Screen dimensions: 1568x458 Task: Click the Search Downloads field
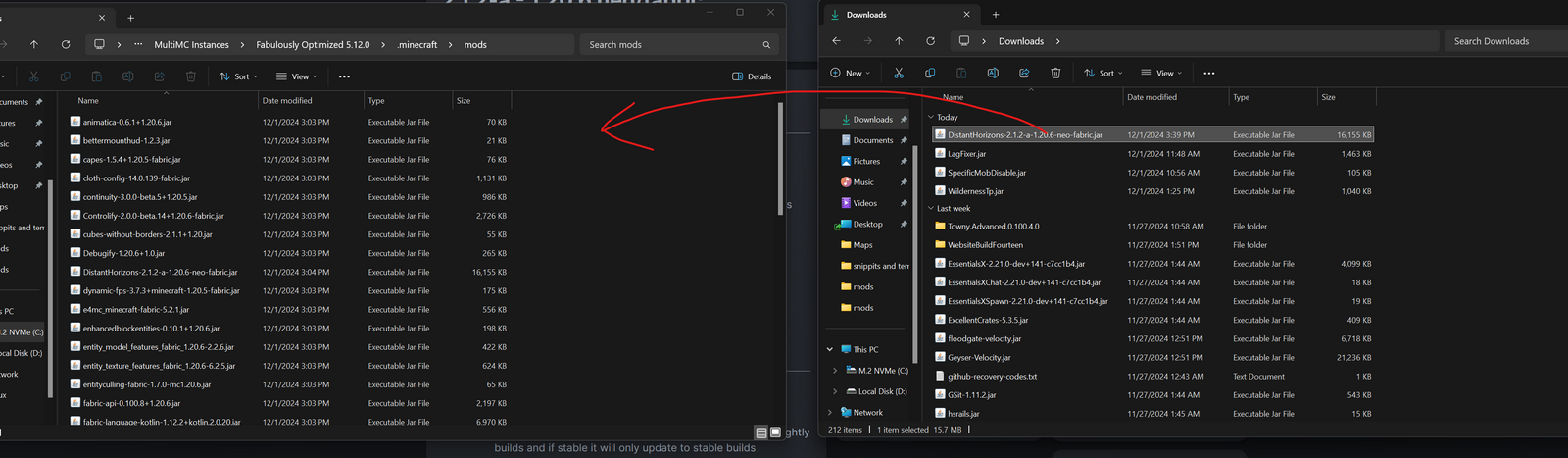[1506, 41]
